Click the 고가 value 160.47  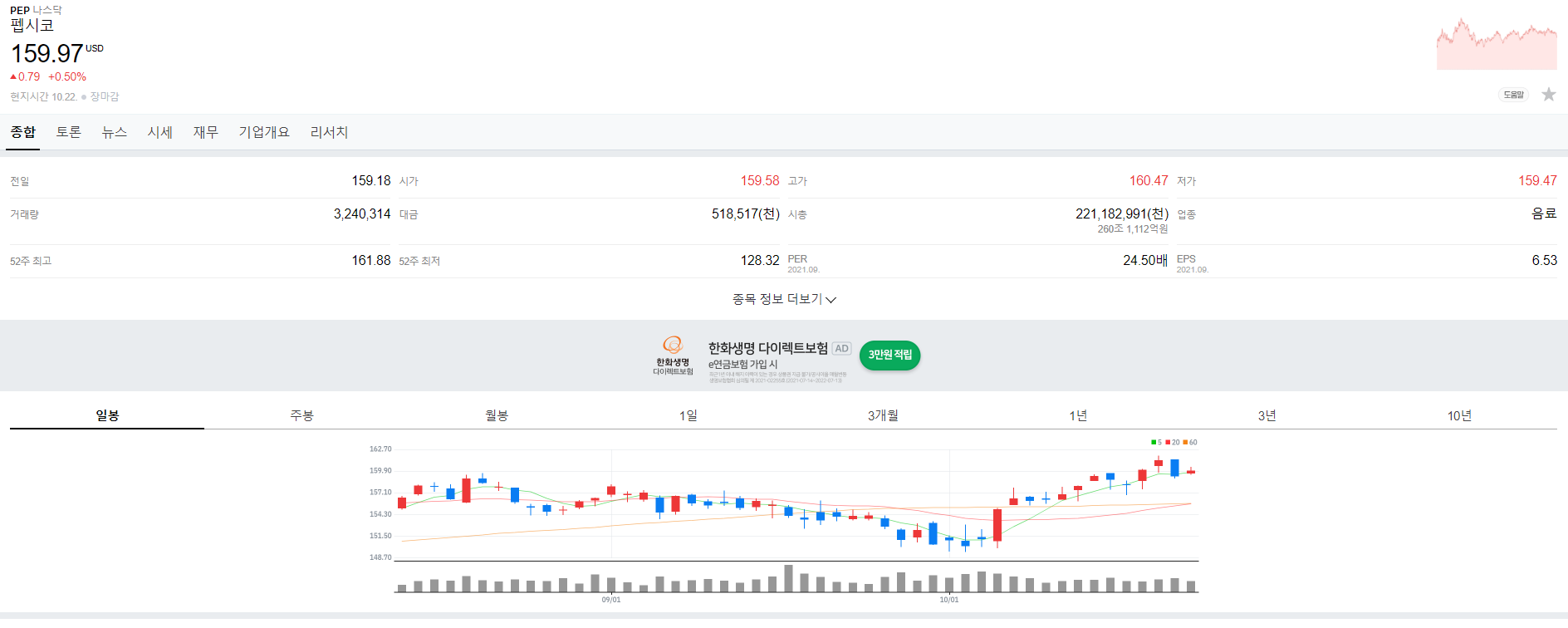1149,180
